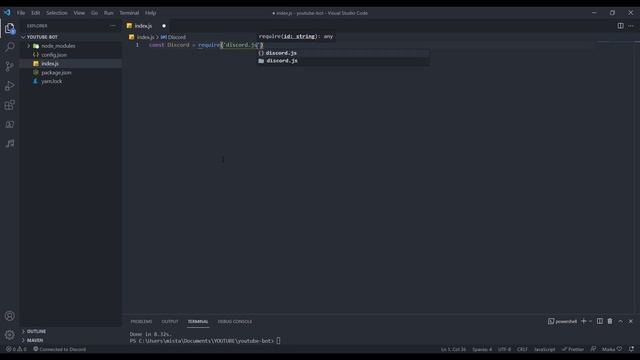Image resolution: width=640 pixels, height=360 pixels.
Task: Change file encoding UTF-8
Action: [x=504, y=349]
